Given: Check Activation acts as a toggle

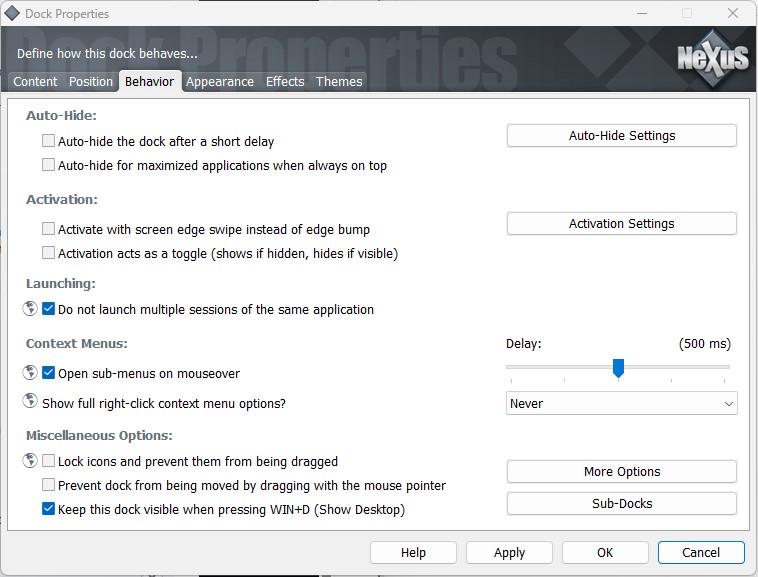Looking at the screenshot, I should click(48, 254).
